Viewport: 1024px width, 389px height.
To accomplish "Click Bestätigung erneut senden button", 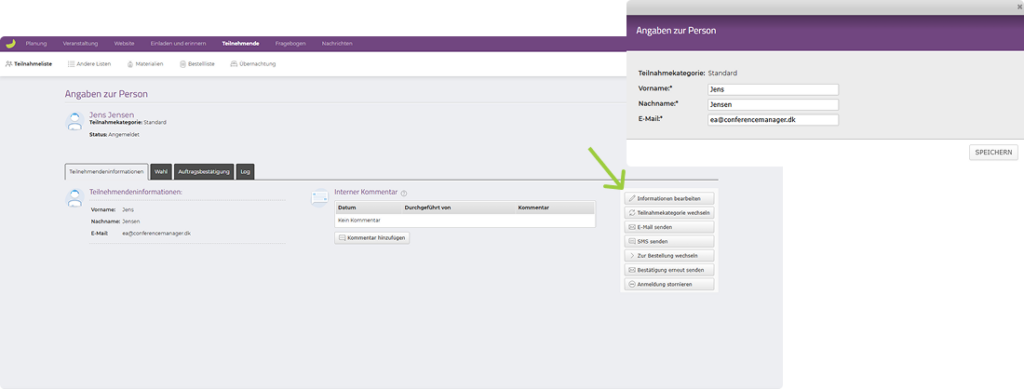I will tap(669, 270).
